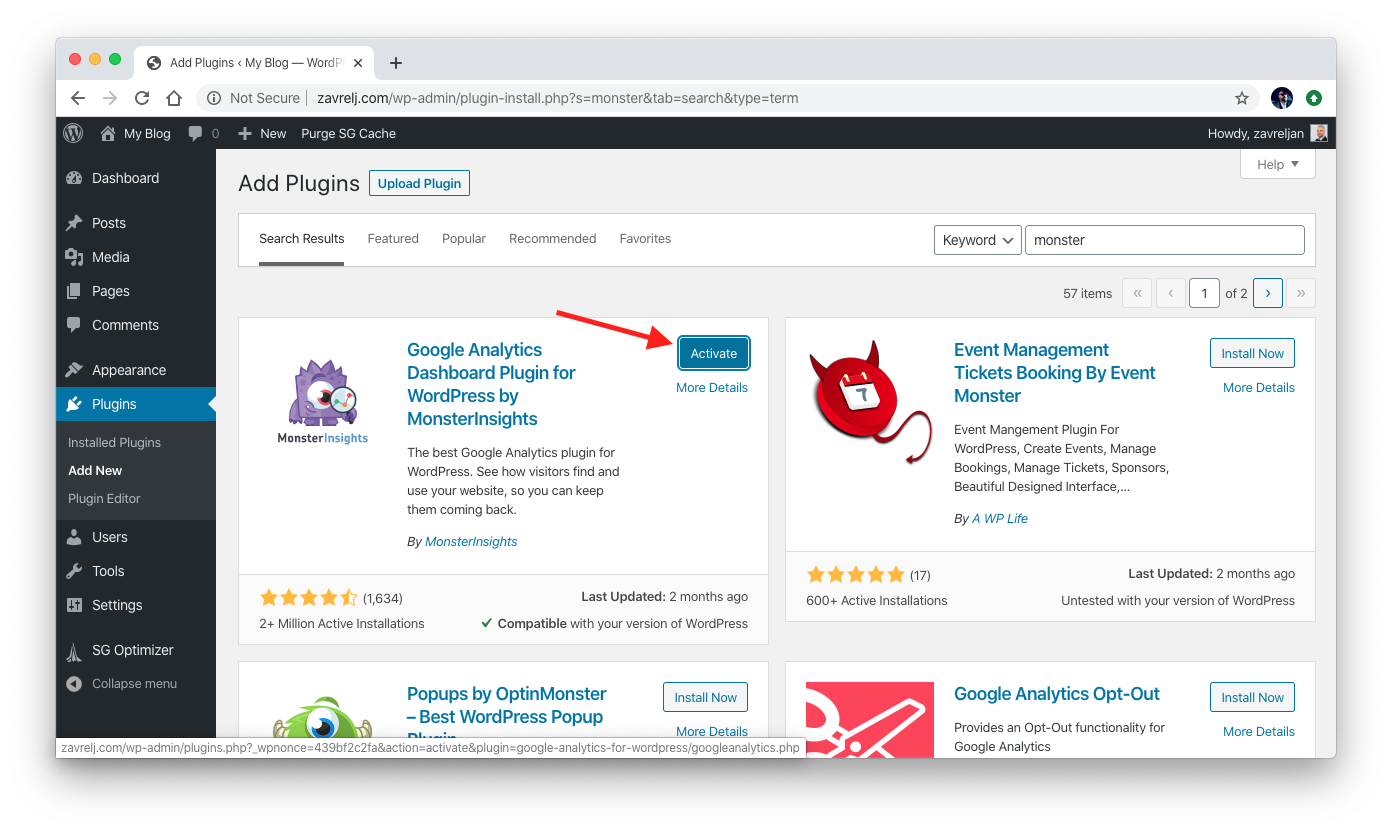Switch to the Favorites tab
The height and width of the screenshot is (832, 1392).
(645, 238)
